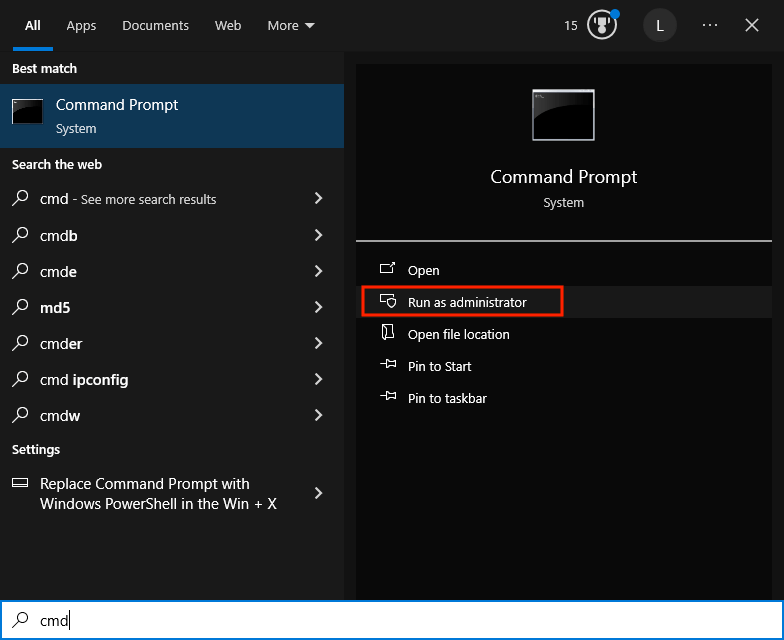Open the L user account avatar
784x640 pixels.
click(660, 26)
